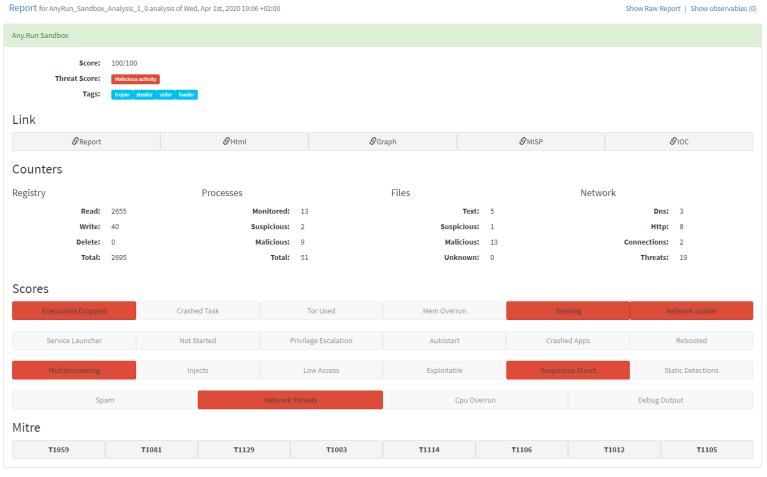The width and height of the screenshot is (767, 477).
Task: Click the Multiprocessing score box
Action: [x=74, y=370]
